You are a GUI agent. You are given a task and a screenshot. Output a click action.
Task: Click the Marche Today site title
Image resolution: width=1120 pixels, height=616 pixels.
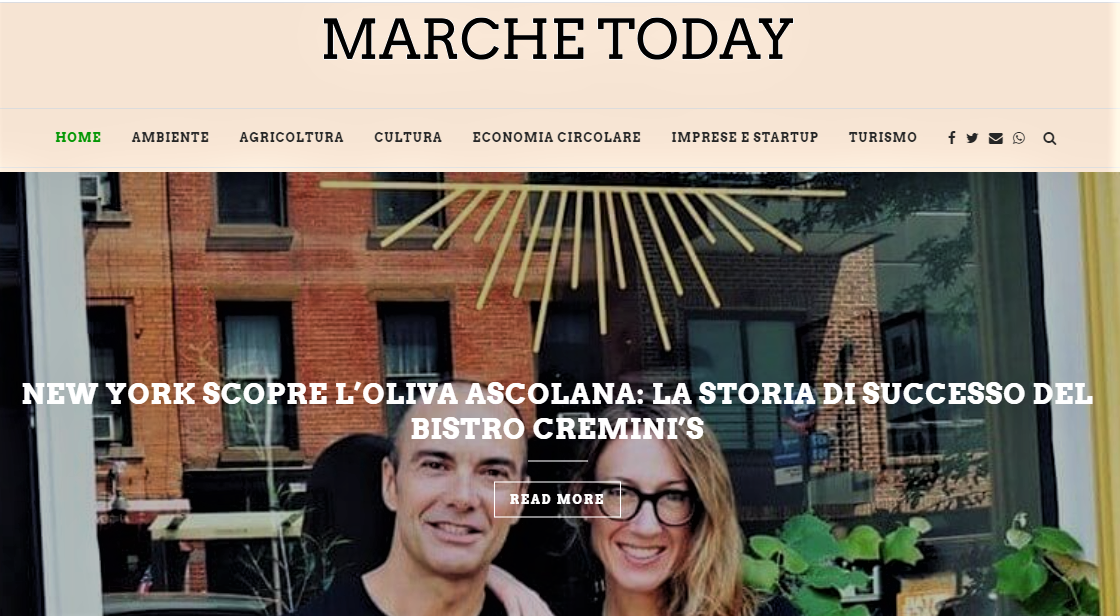[558, 39]
